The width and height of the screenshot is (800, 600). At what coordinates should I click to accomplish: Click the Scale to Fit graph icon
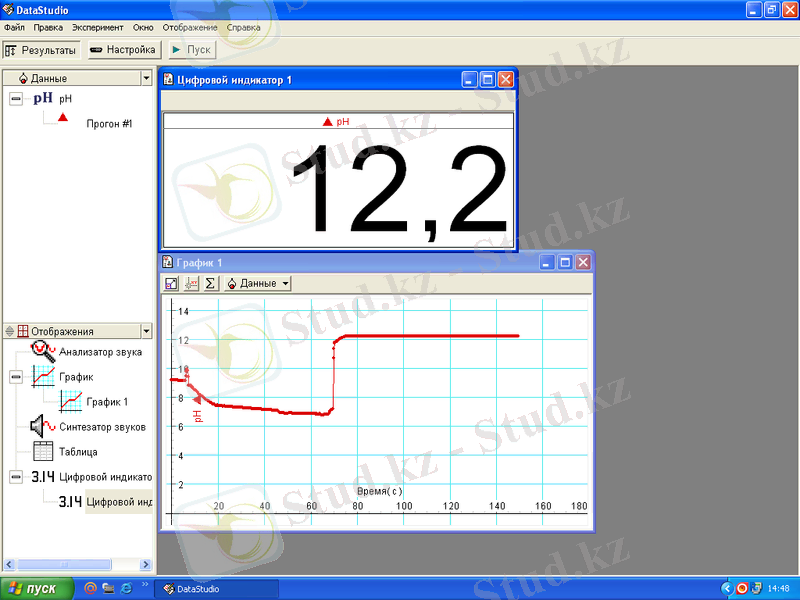click(171, 284)
